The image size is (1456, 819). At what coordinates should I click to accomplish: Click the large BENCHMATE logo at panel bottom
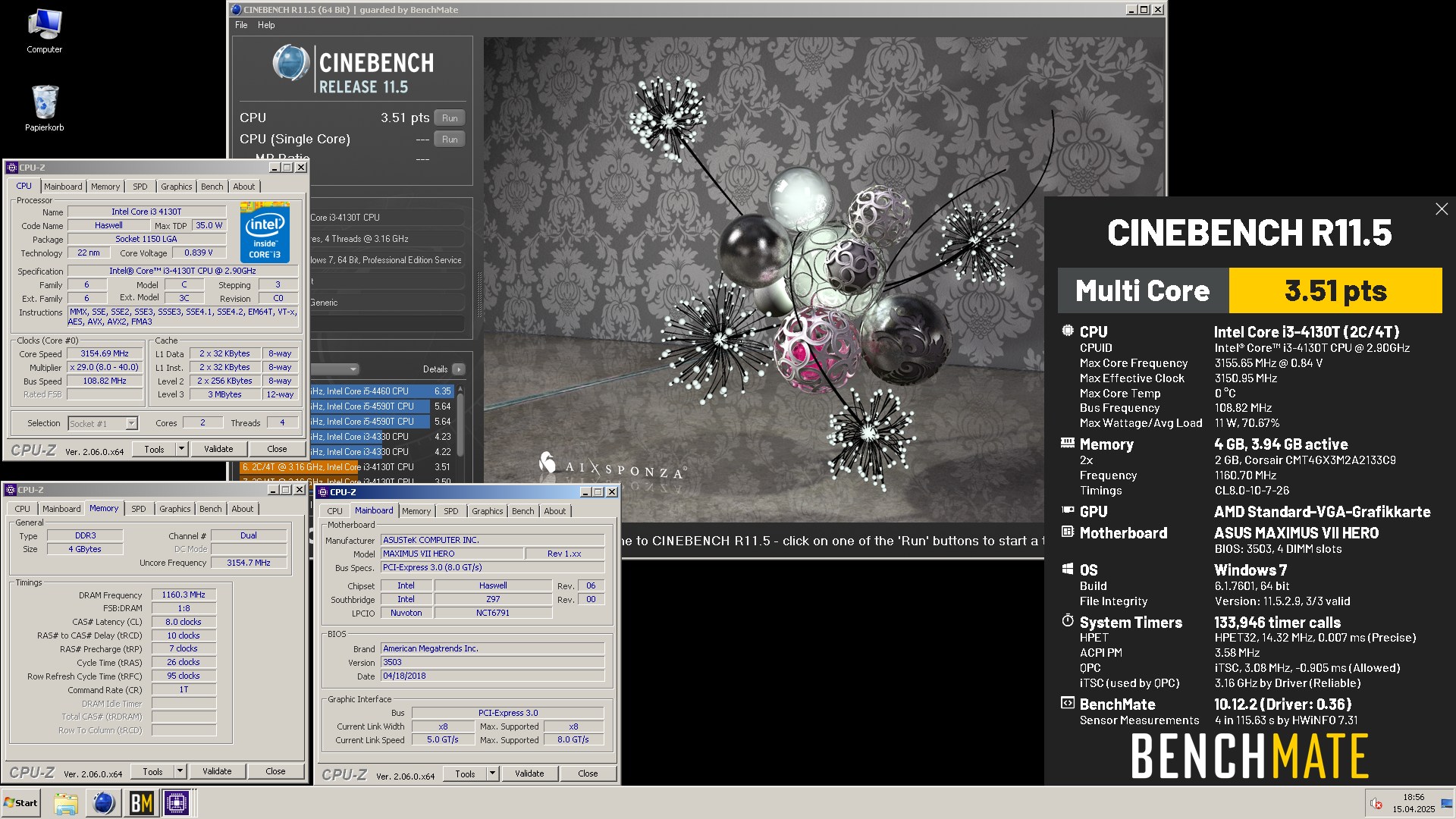(x=1250, y=756)
